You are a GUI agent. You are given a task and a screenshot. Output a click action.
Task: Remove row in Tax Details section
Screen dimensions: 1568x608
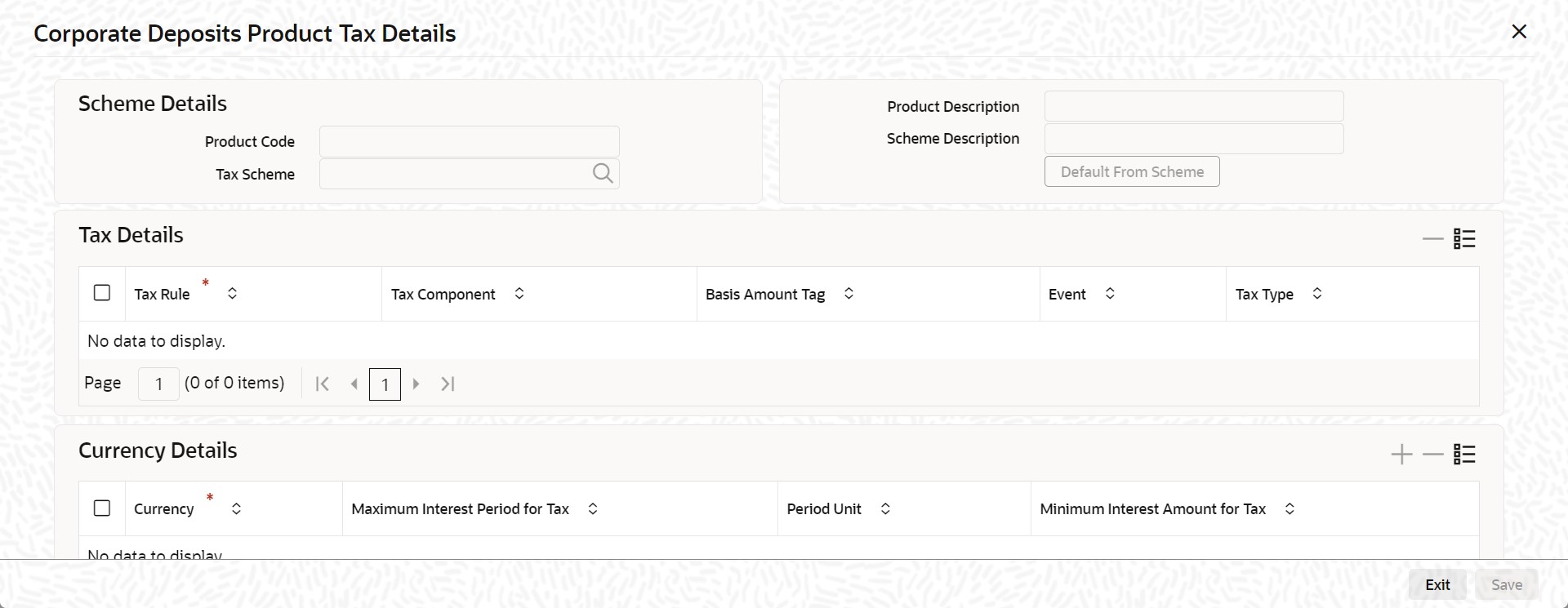point(1432,239)
